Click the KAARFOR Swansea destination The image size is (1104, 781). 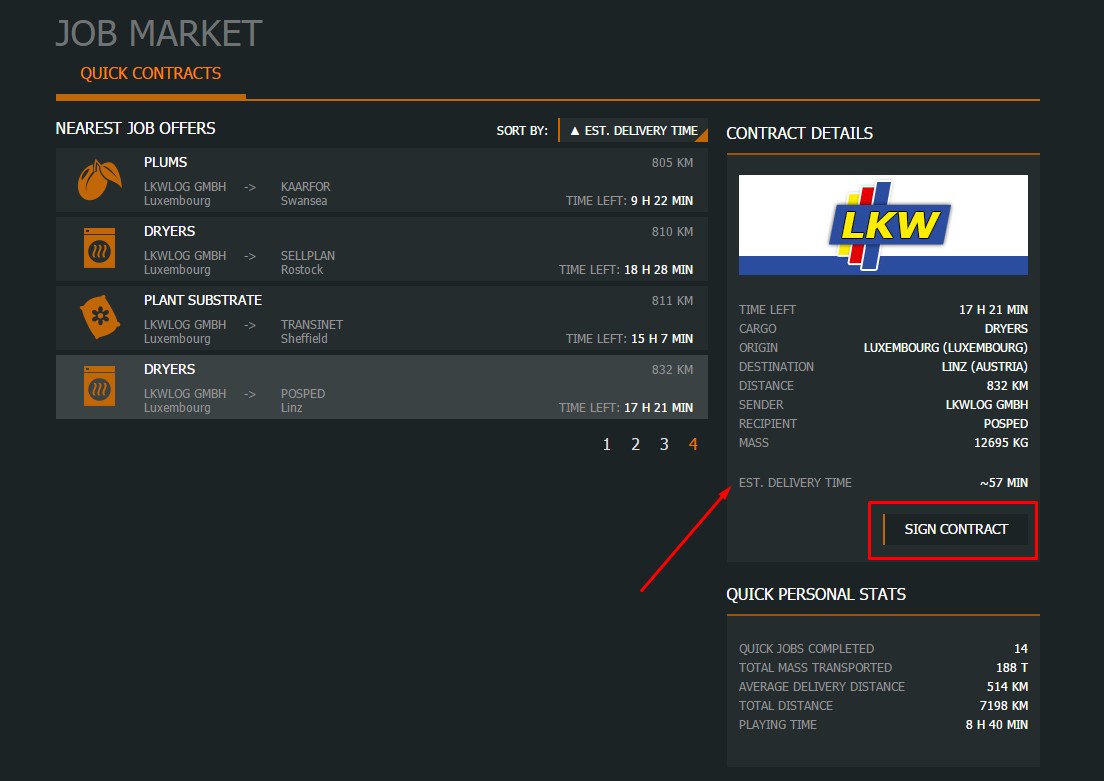pyautogui.click(x=306, y=194)
